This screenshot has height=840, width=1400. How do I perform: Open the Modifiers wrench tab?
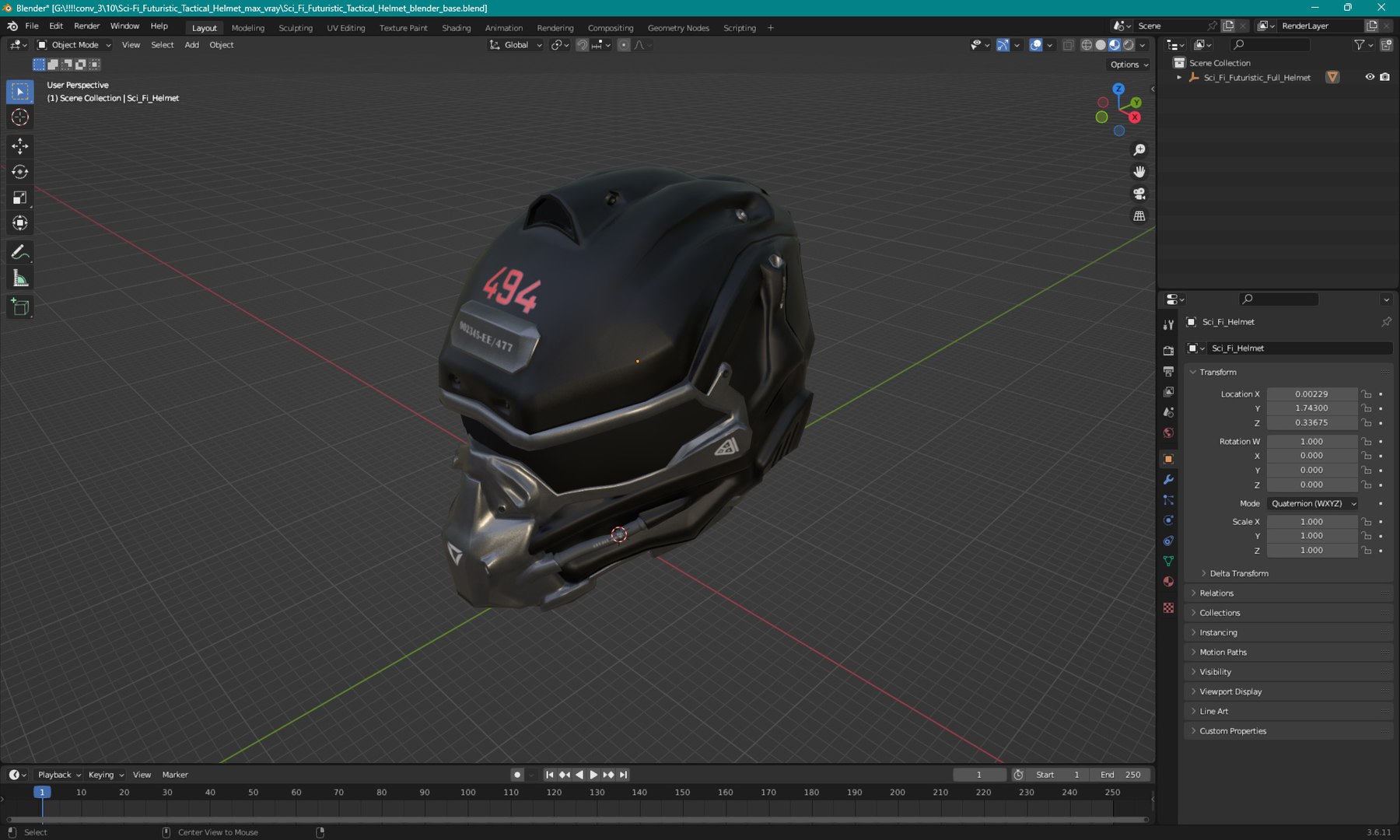tap(1168, 480)
